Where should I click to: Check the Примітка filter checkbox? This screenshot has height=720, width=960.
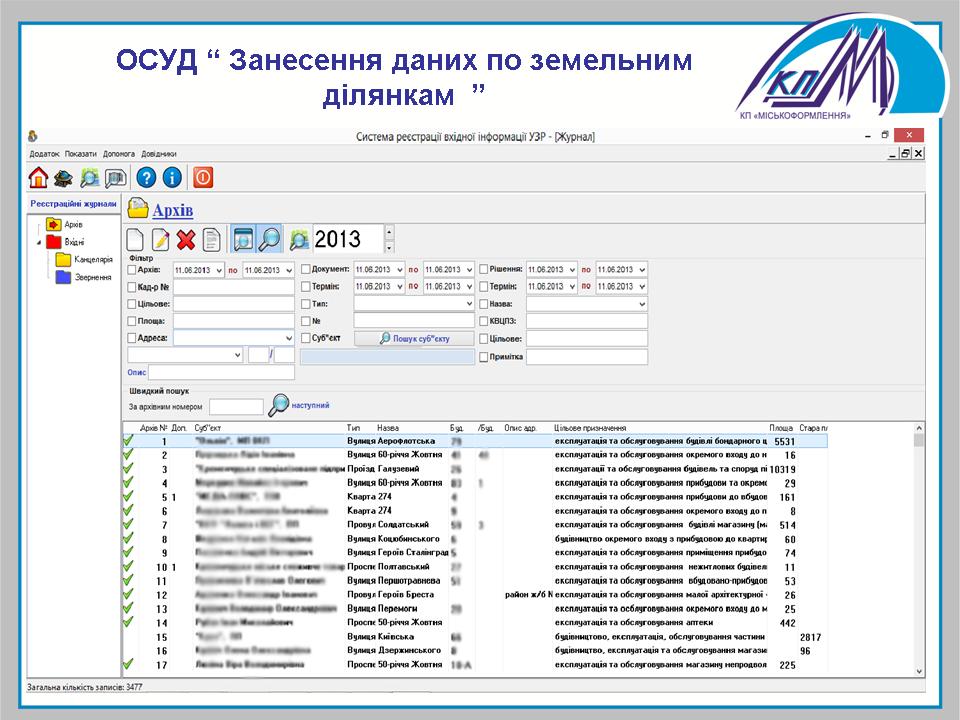(484, 357)
